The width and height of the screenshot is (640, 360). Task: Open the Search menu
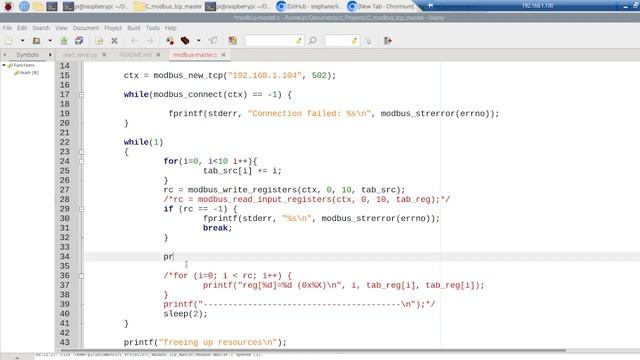pos(41,28)
